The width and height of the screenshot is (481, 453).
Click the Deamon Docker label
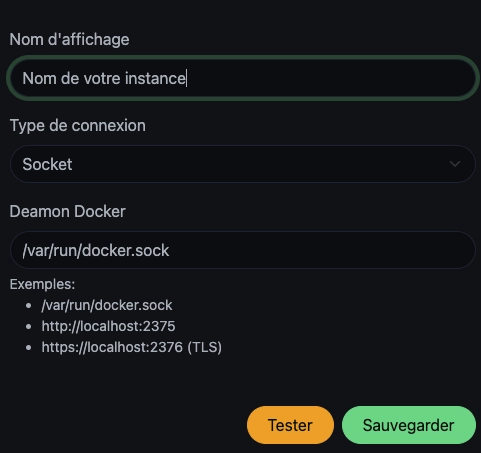pos(68,211)
